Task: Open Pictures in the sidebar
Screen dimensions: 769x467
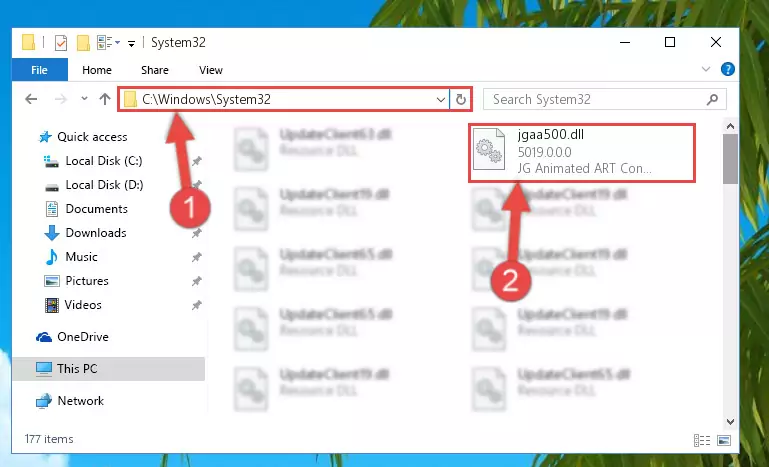Action: click(x=87, y=281)
